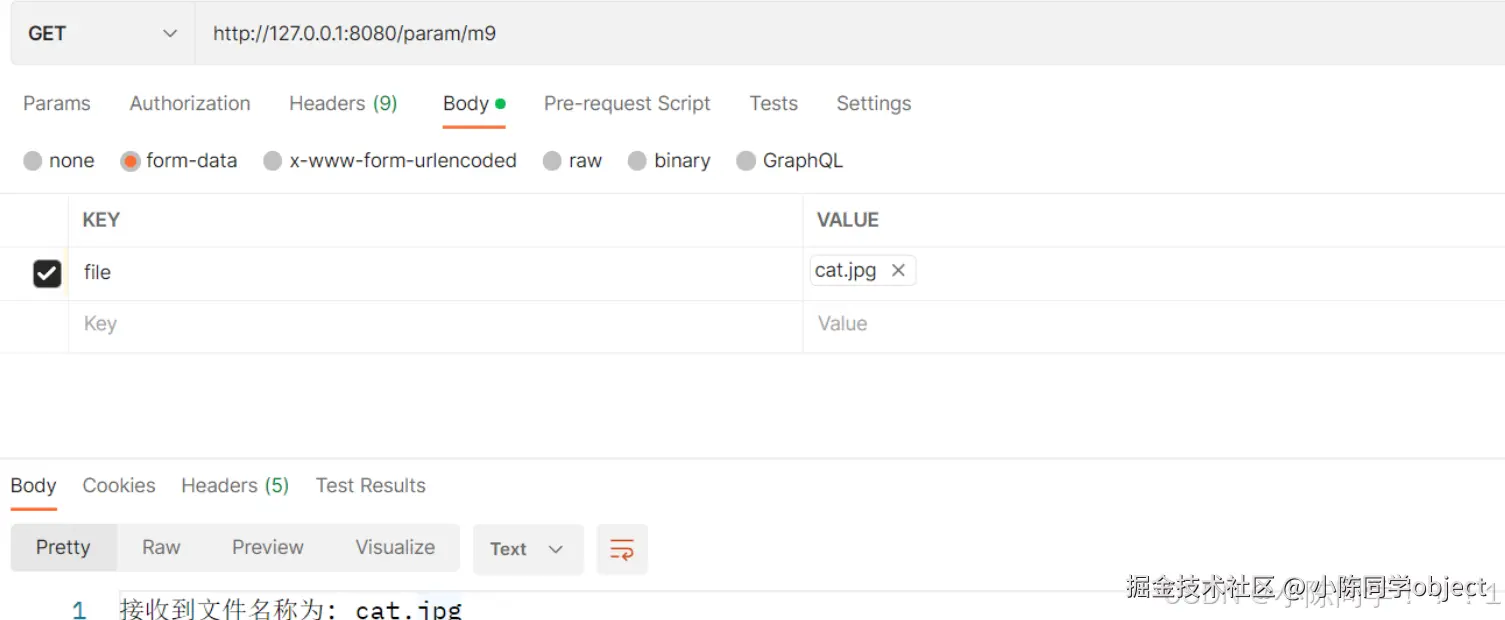Viewport: 1505px width, 620px height.
Task: Switch to Preview response view
Action: (x=268, y=548)
